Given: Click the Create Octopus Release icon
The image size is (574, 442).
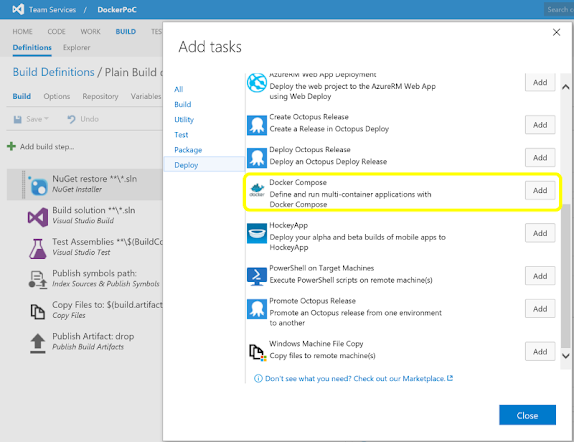Looking at the screenshot, I should 257,125.
